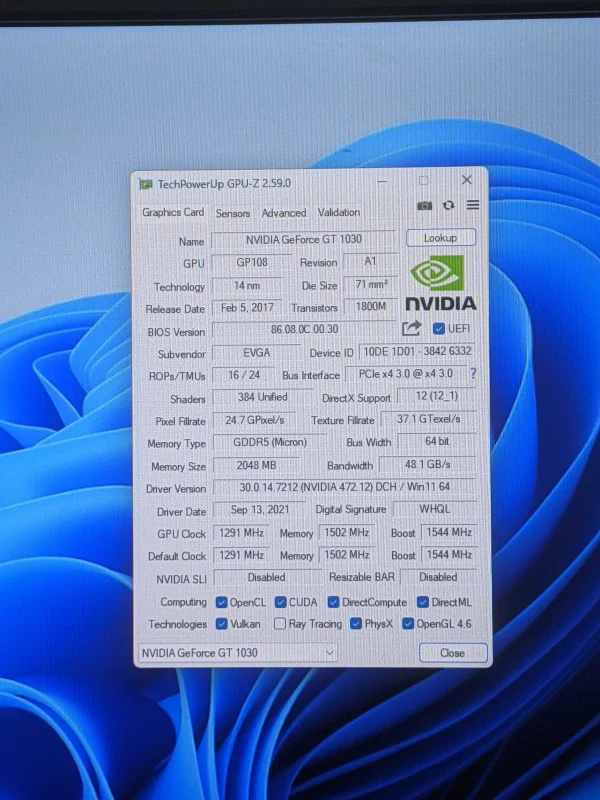Click the Shaders value 384 Unified
This screenshot has height=800, width=600.
[262, 397]
